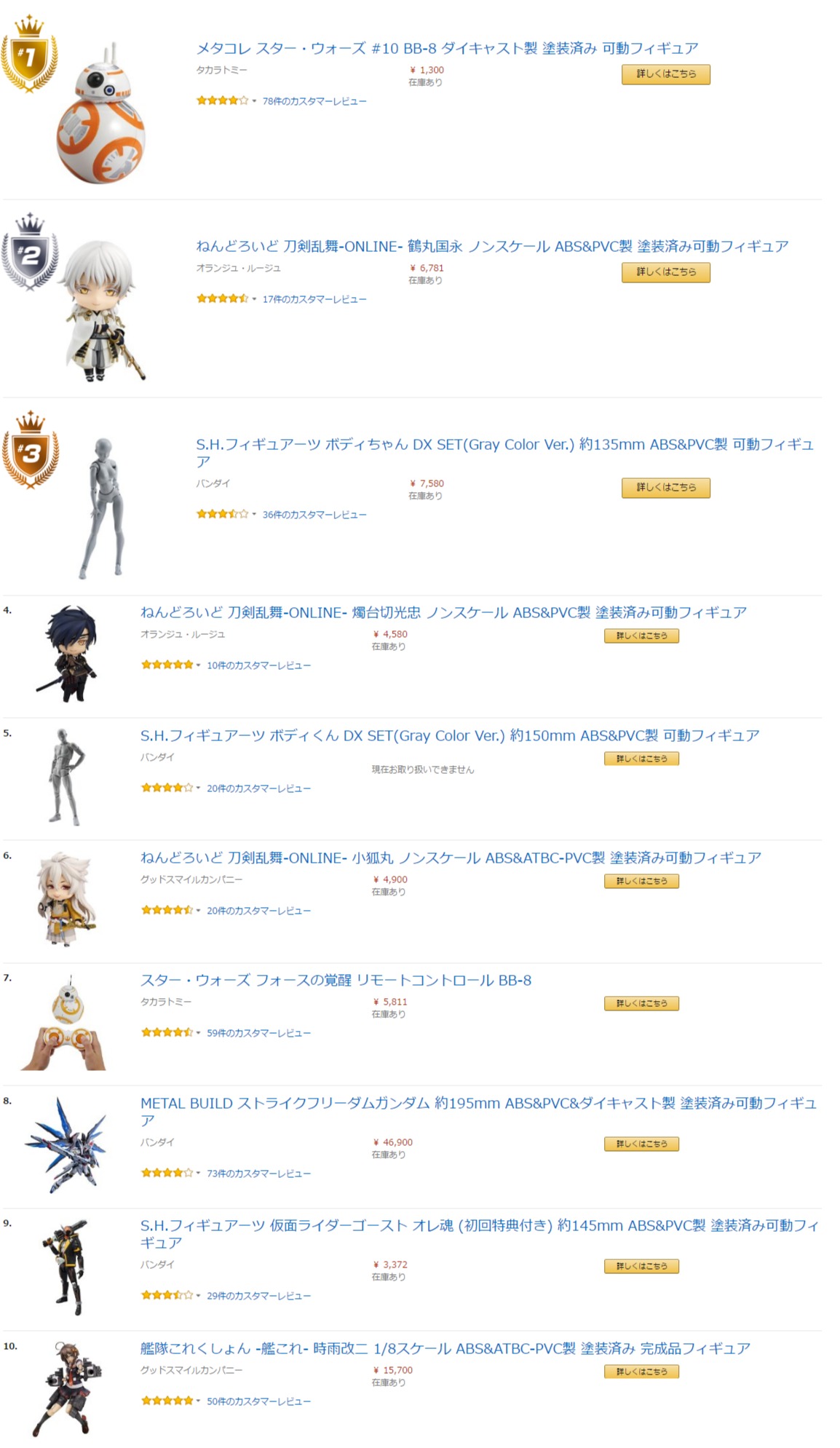The height and width of the screenshot is (1448, 840).
Task: Click the ¥ 46,900 price link
Action: pos(392,1142)
